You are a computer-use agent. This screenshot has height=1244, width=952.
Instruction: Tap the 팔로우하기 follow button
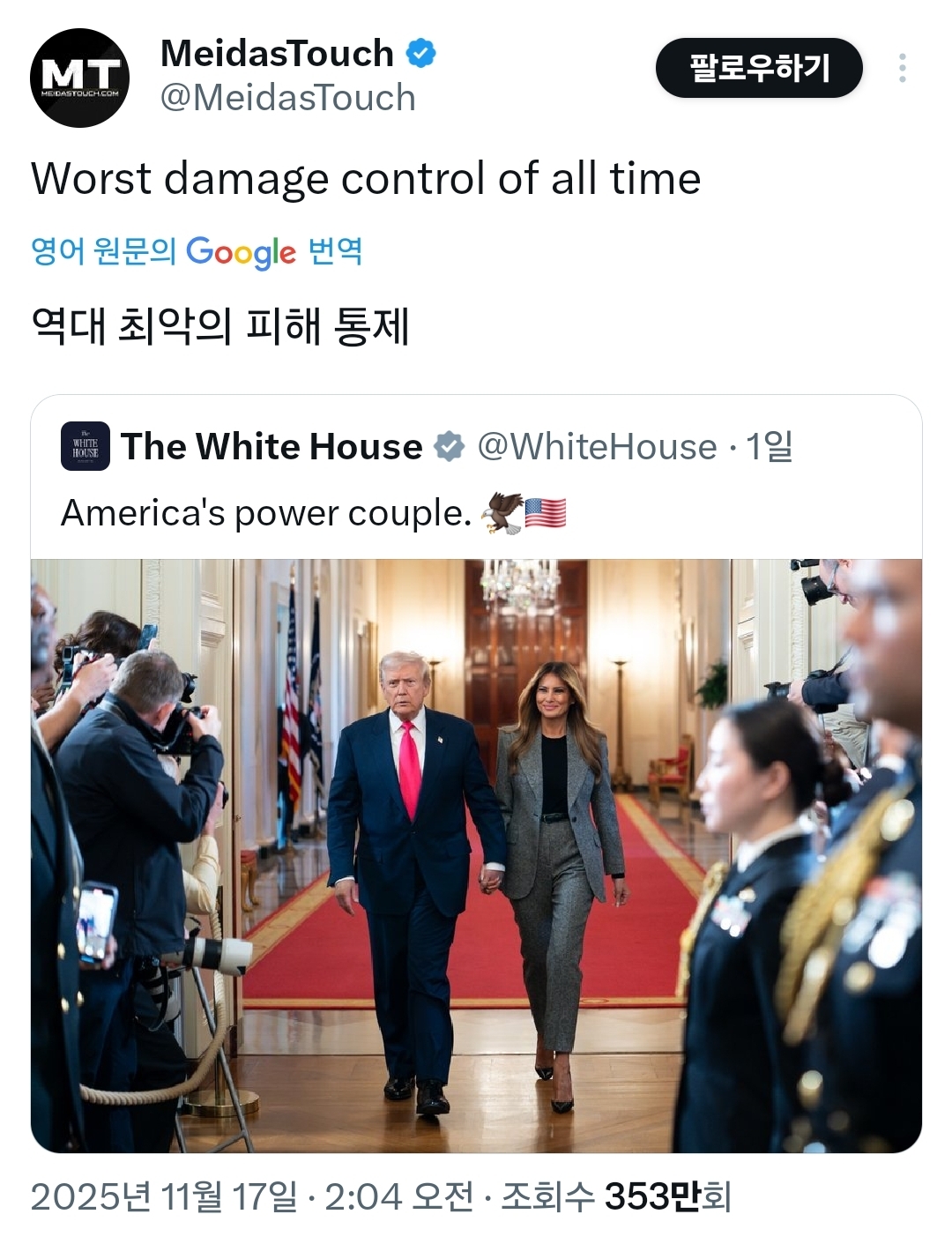click(759, 68)
